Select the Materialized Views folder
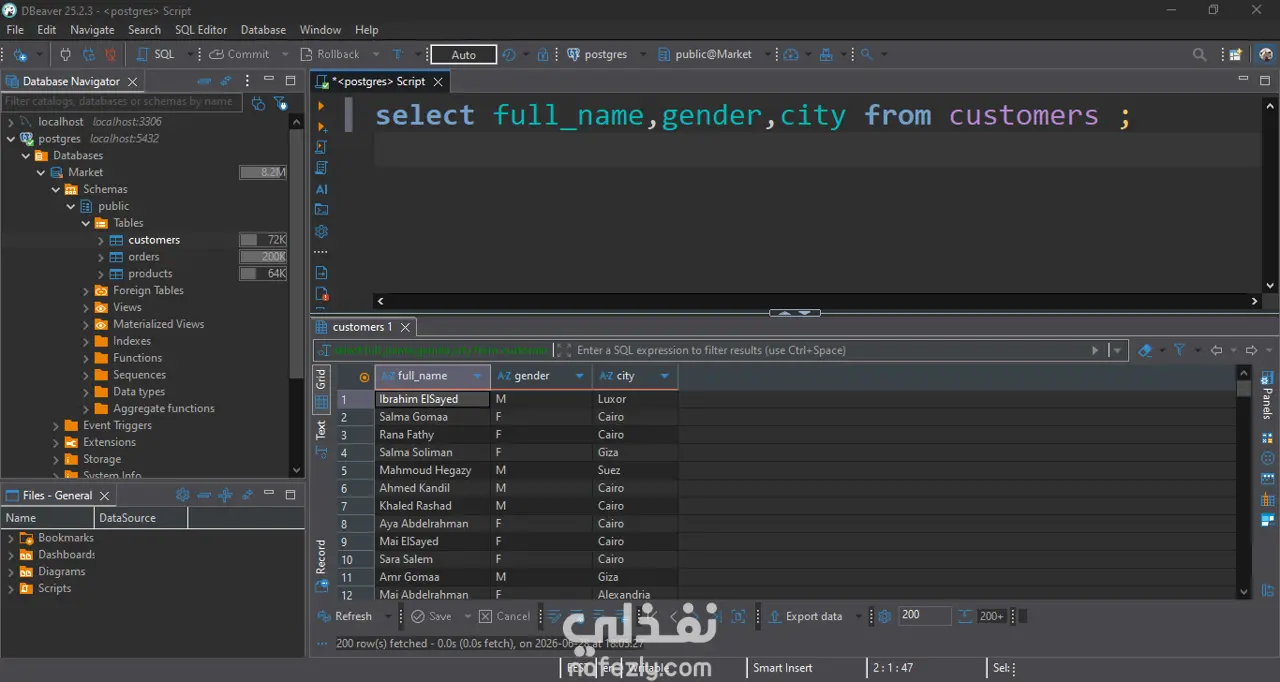Screen dimensions: 1280x682 pos(158,324)
